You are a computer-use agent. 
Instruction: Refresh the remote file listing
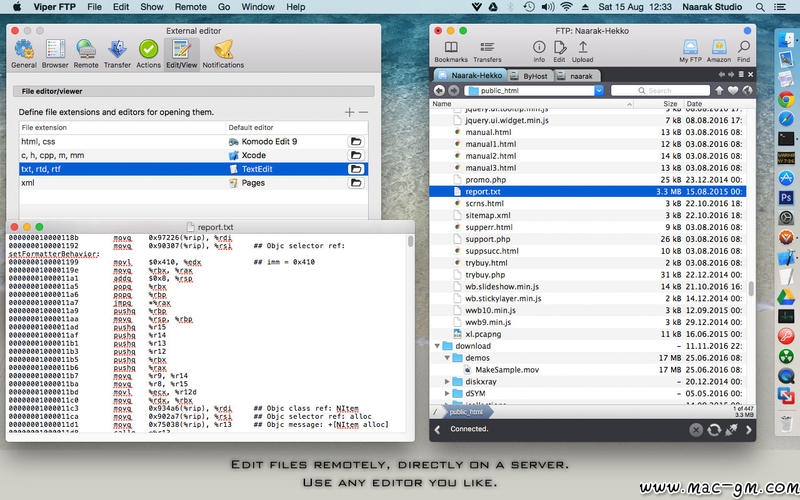tap(714, 430)
